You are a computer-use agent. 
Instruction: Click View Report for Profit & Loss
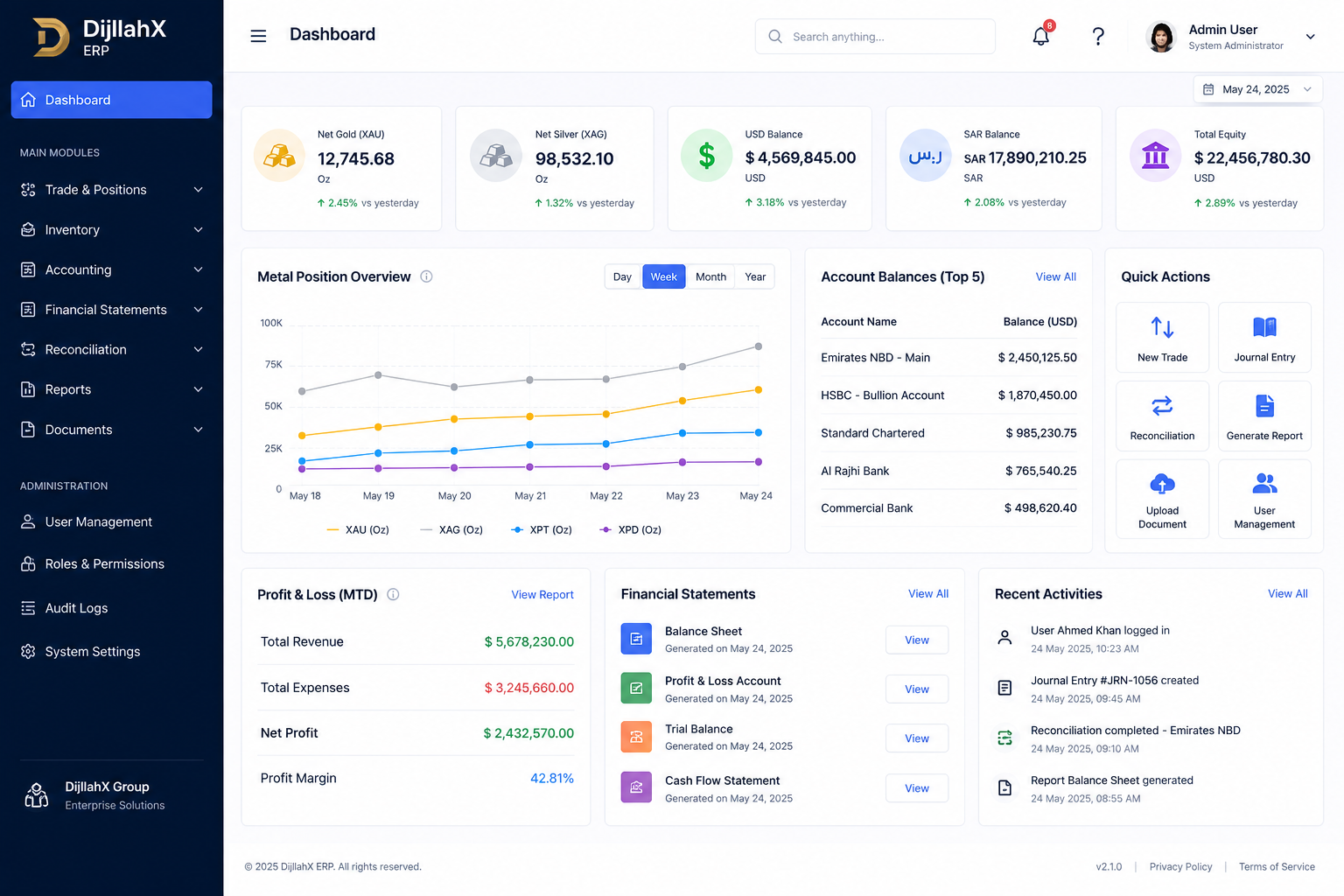(x=542, y=595)
